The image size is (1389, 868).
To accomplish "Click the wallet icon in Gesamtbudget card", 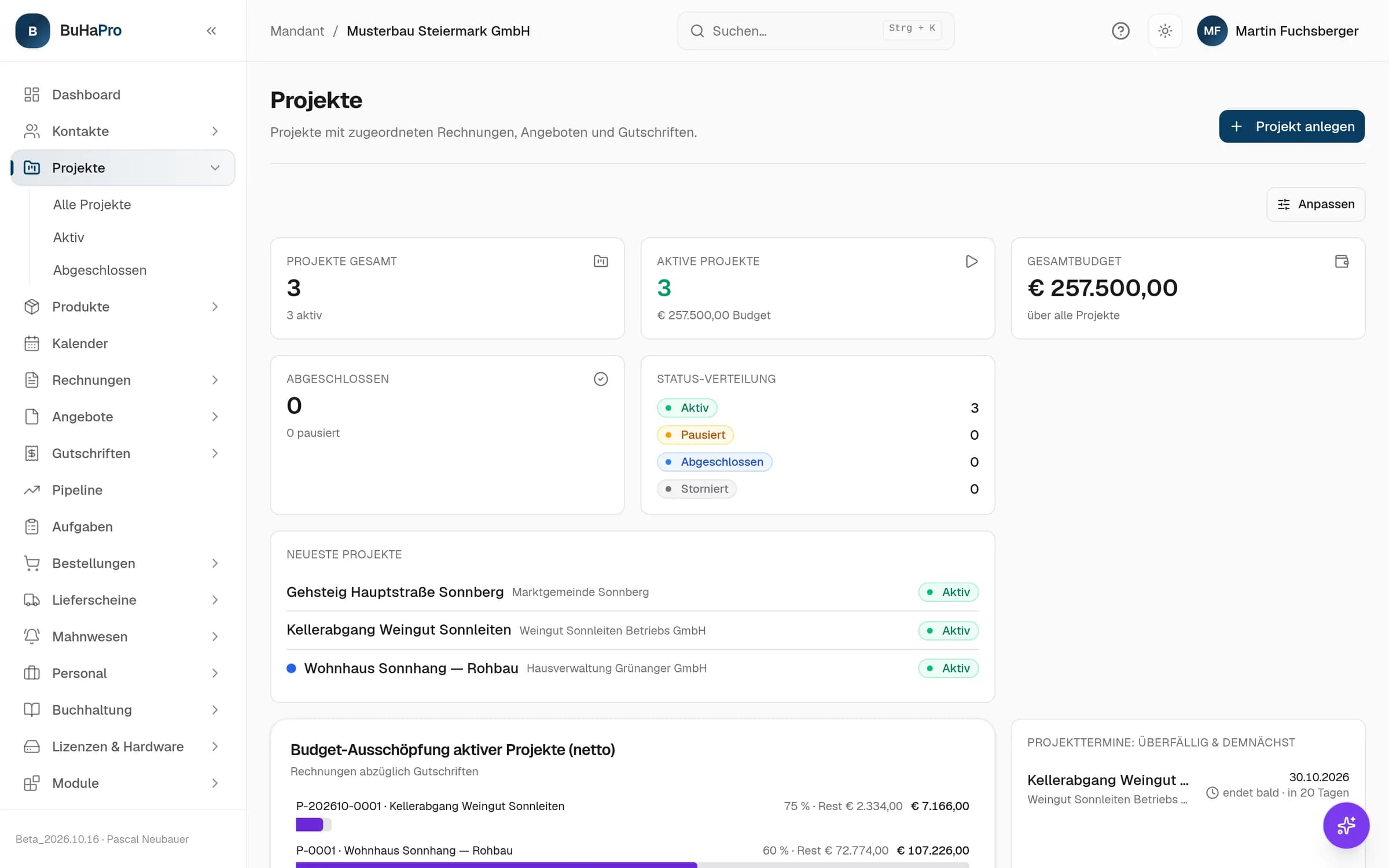I will [x=1342, y=261].
